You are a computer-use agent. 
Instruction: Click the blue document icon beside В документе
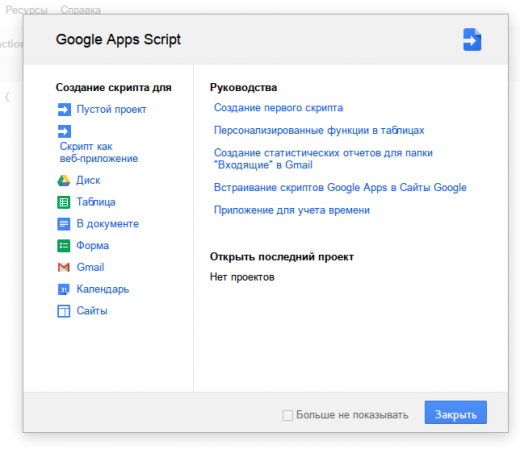tap(64, 224)
